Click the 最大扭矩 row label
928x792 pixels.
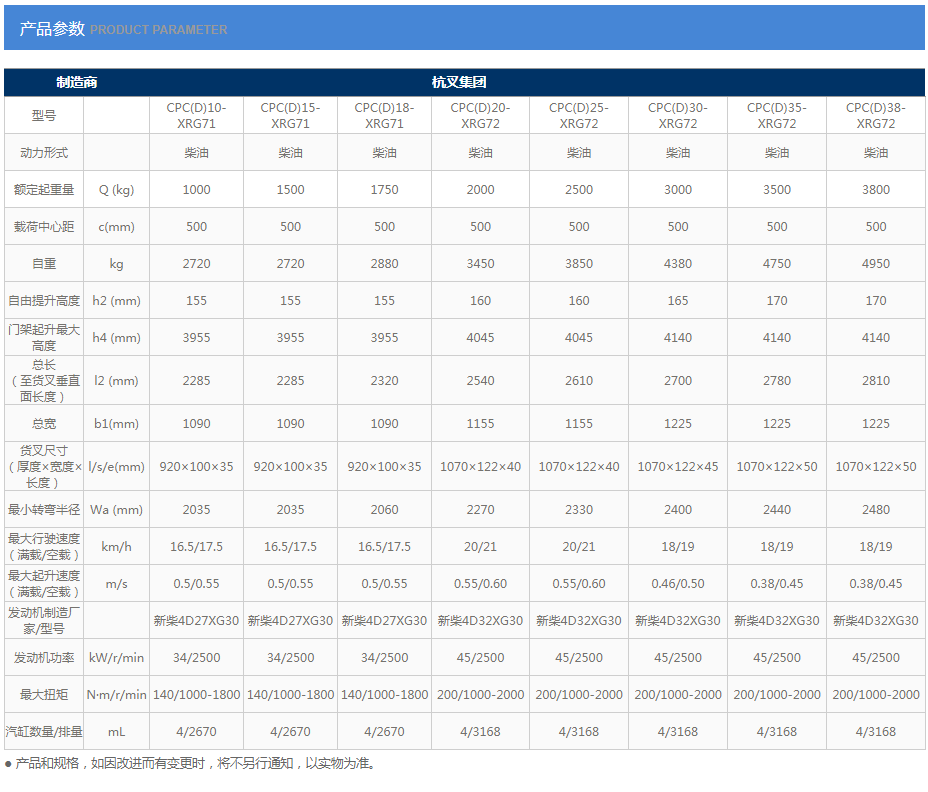pyautogui.click(x=44, y=695)
